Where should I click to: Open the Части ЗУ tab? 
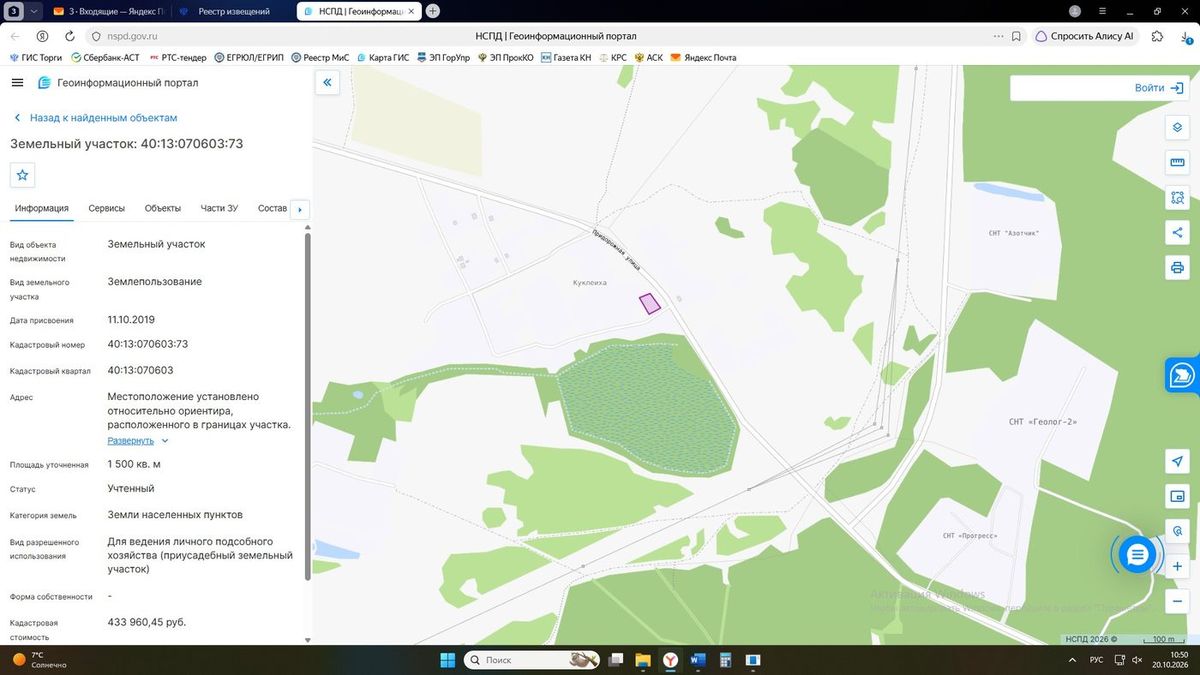pyautogui.click(x=219, y=208)
